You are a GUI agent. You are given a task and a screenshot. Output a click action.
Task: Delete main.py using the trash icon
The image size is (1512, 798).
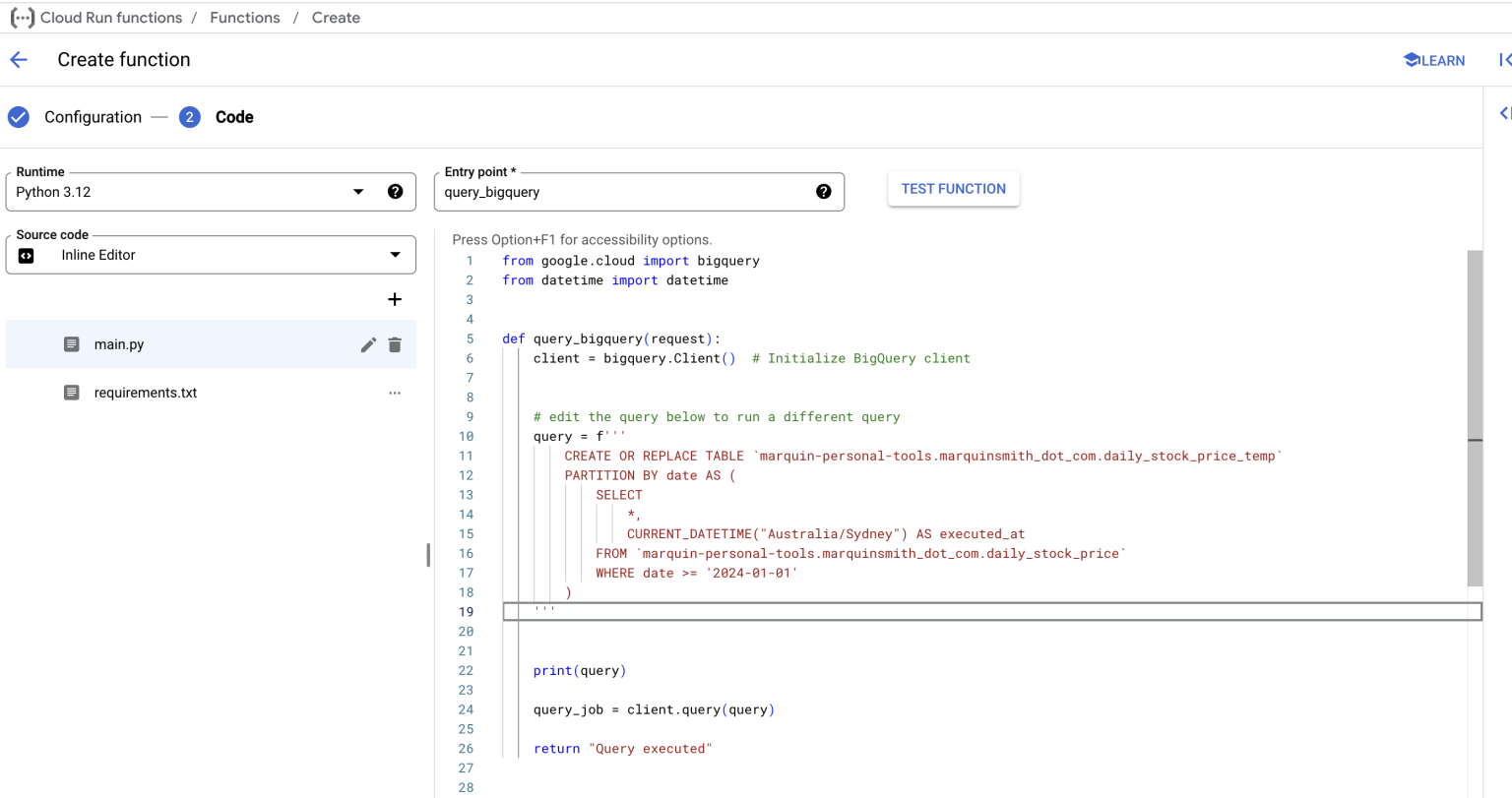pos(395,344)
